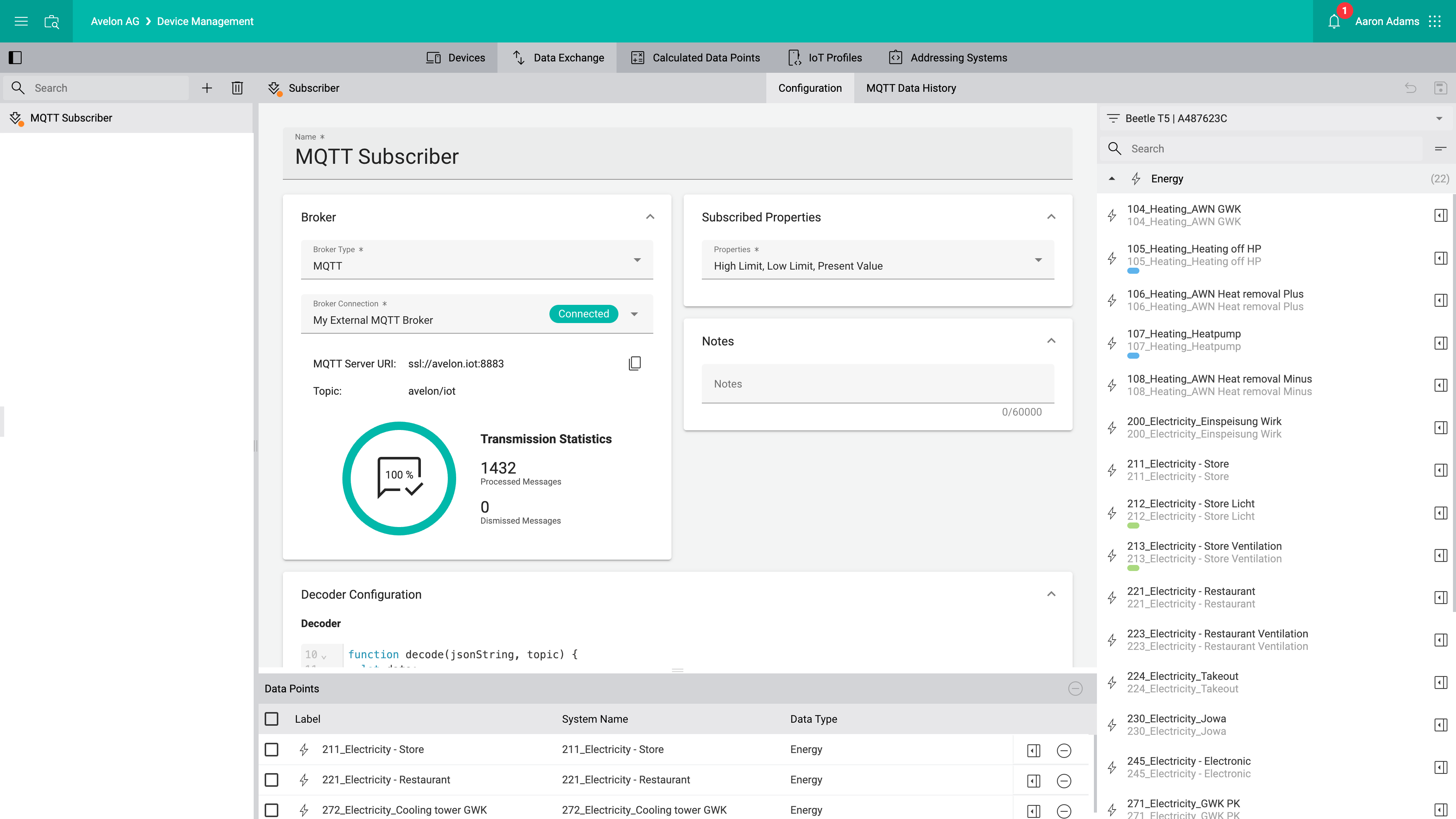Collapse the Broker section
The image size is (1456, 819).
pos(650,217)
